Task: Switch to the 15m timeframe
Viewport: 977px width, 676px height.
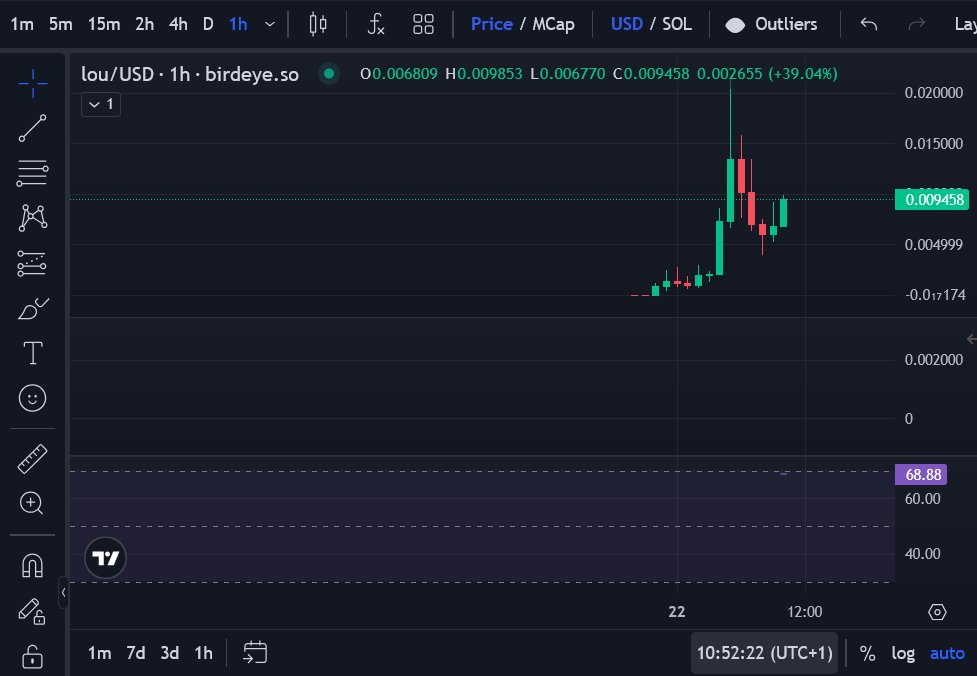Action: [x=104, y=24]
